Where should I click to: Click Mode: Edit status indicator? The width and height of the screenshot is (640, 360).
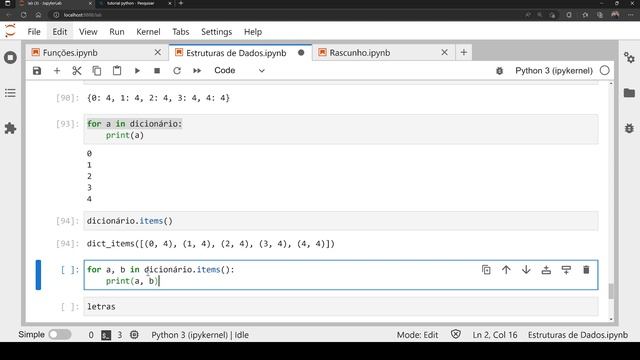(417, 335)
